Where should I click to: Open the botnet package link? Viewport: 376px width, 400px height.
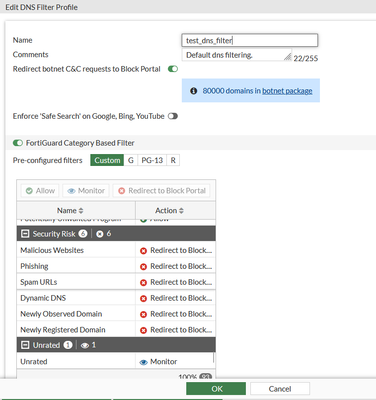pyautogui.click(x=287, y=91)
